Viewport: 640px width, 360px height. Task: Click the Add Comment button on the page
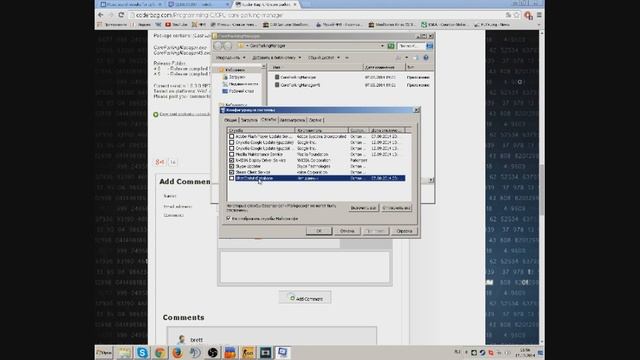tap(305, 298)
